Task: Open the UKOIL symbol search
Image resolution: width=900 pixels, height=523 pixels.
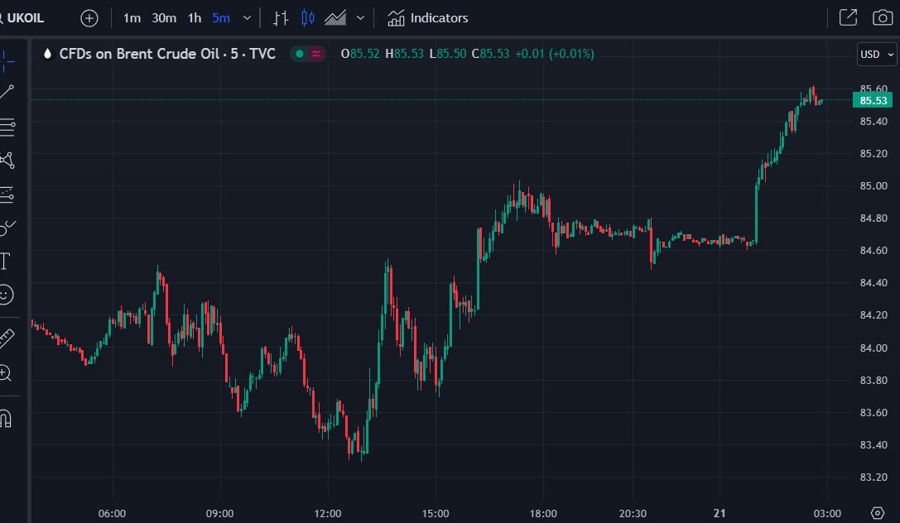Action: point(22,18)
